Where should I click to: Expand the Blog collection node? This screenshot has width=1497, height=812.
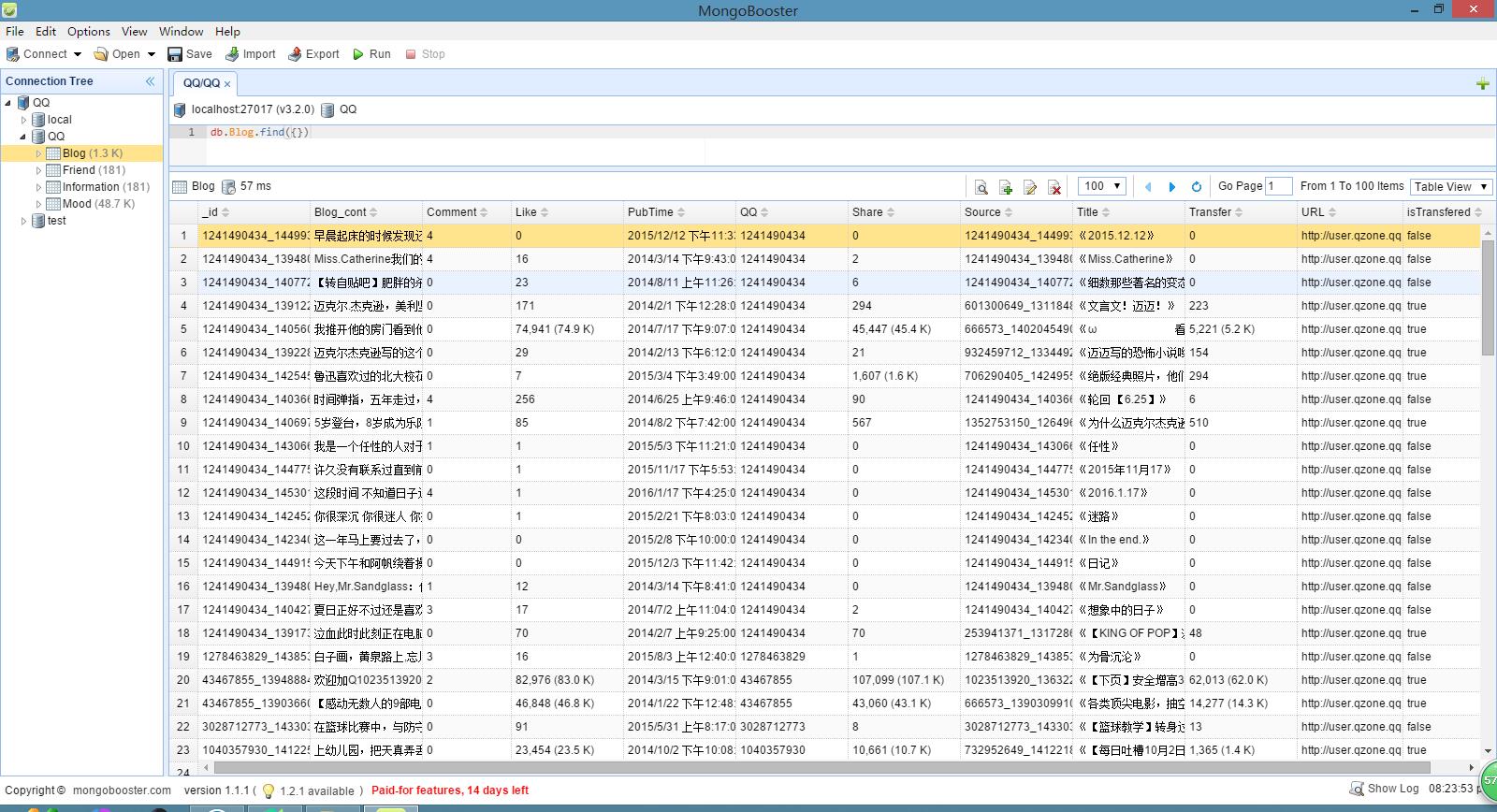tap(38, 153)
